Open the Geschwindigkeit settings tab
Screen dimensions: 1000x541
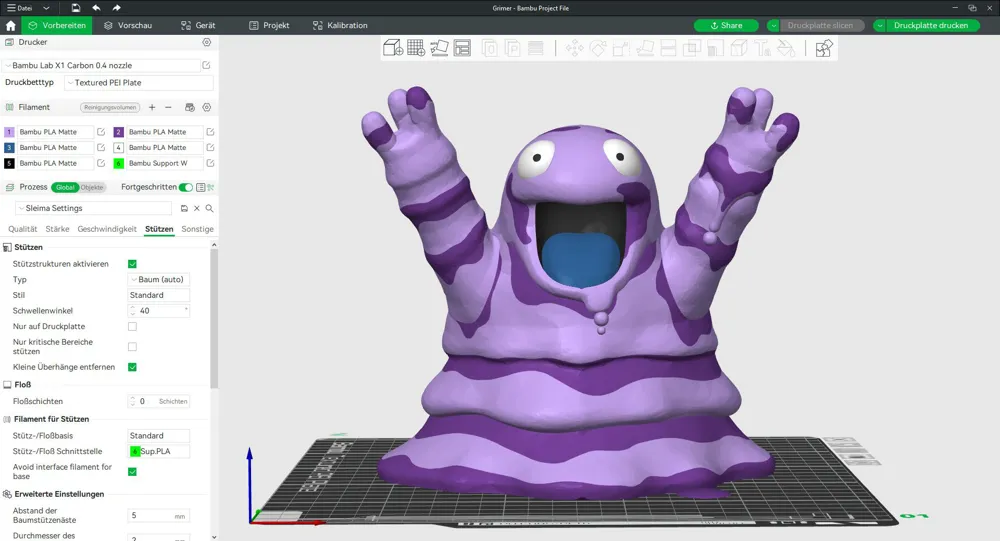click(x=107, y=229)
